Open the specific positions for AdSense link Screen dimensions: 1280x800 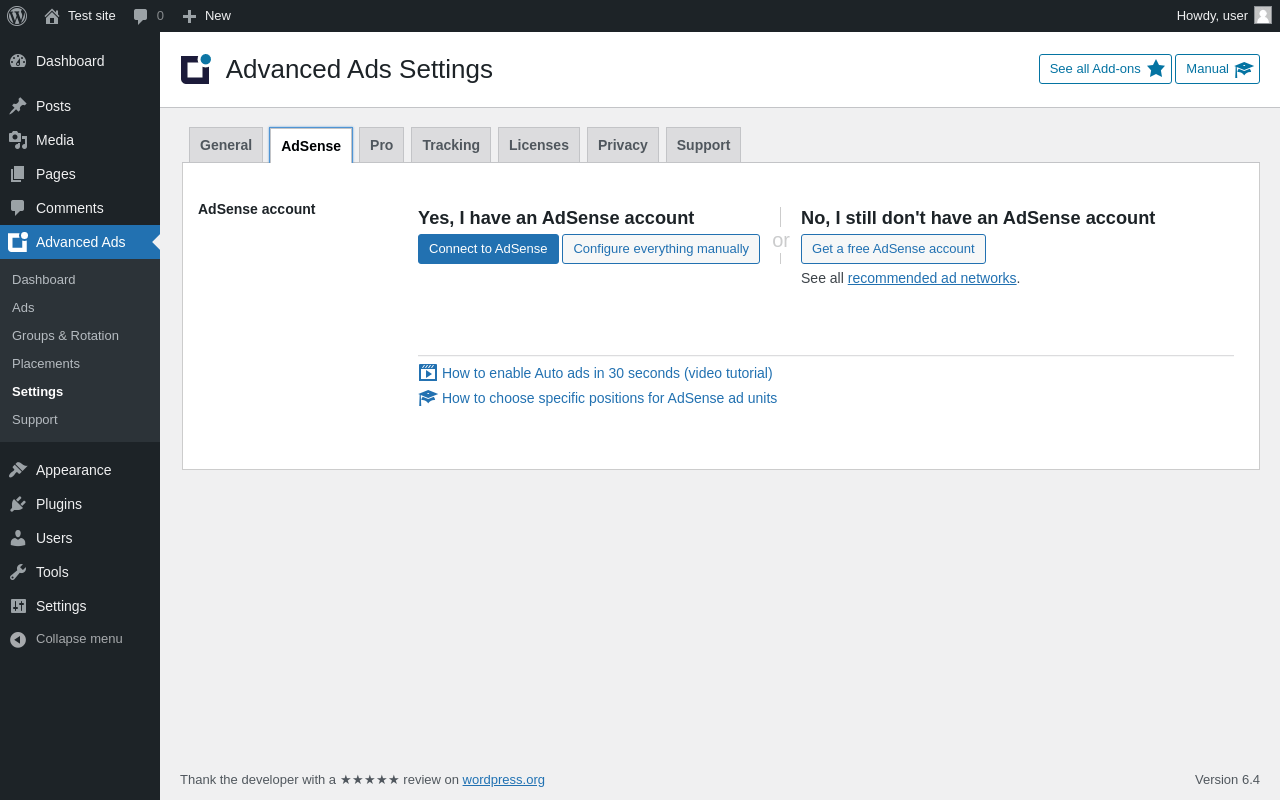pyautogui.click(x=609, y=398)
